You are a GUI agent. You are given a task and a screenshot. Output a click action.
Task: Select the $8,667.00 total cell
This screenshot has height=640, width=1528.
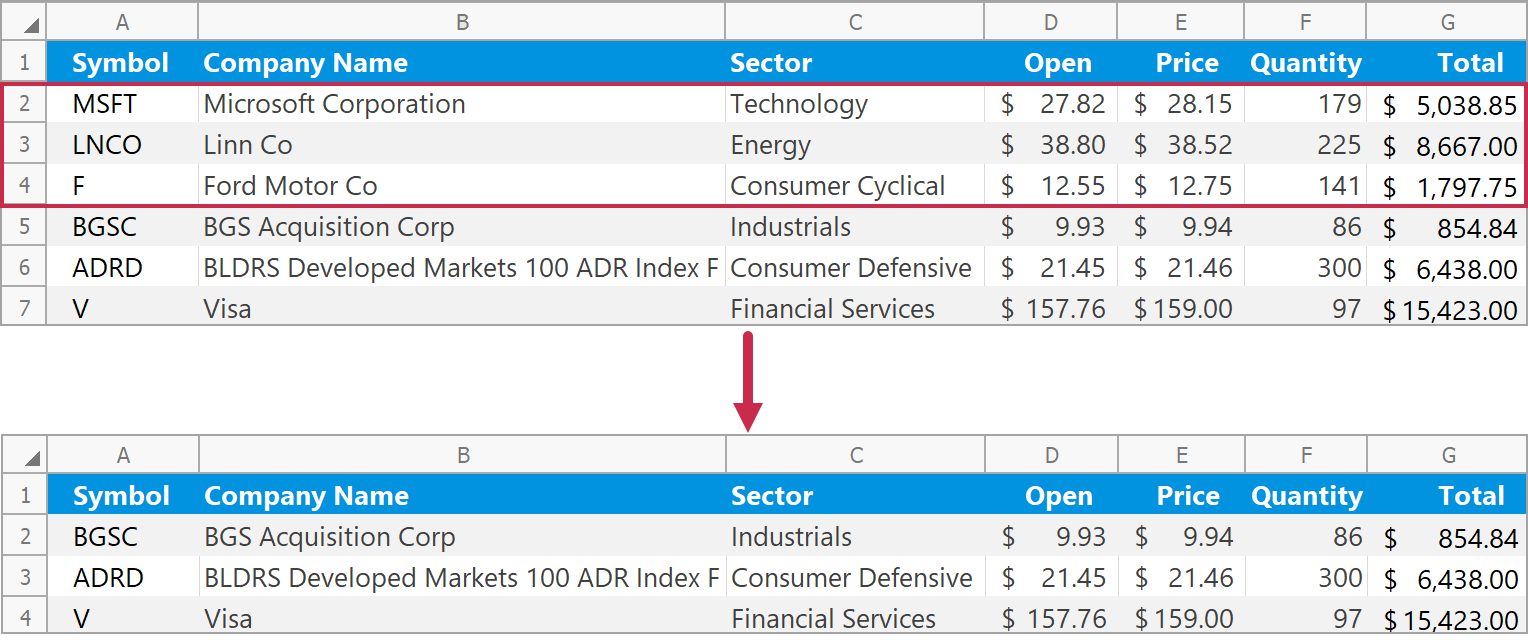[x=1449, y=146]
